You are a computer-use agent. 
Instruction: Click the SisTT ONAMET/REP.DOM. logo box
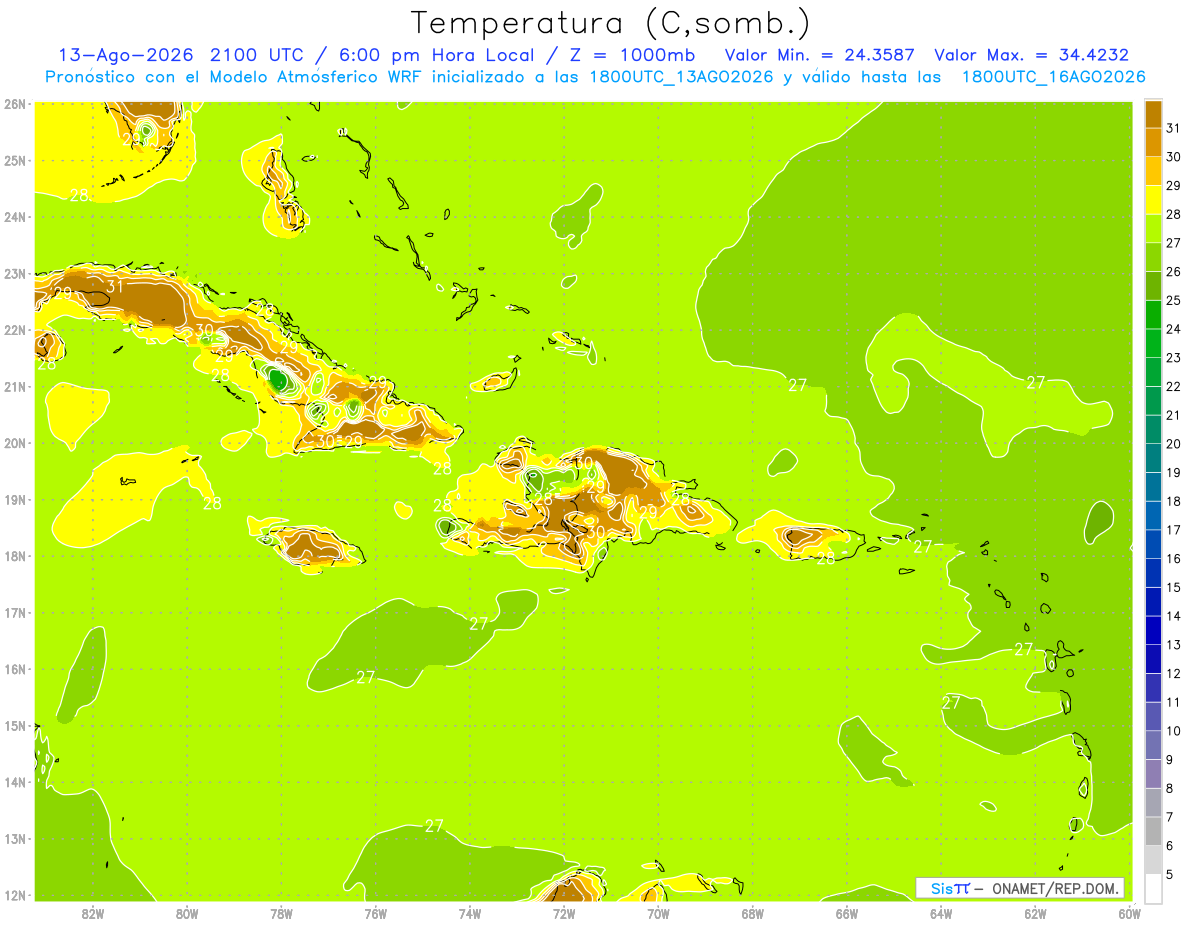coord(1020,888)
